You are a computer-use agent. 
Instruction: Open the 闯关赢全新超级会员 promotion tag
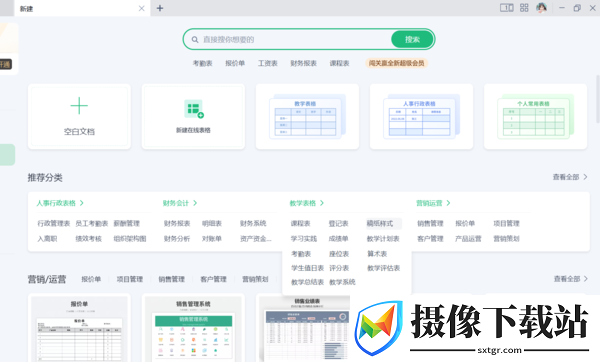(x=396, y=63)
